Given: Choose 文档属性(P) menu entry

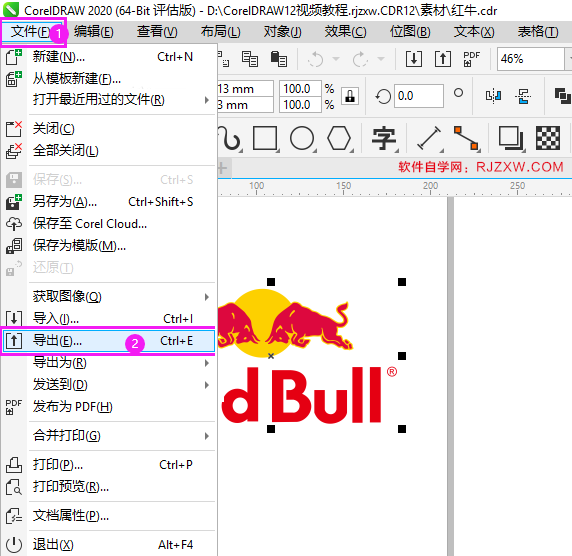Looking at the screenshot, I should point(109,516).
